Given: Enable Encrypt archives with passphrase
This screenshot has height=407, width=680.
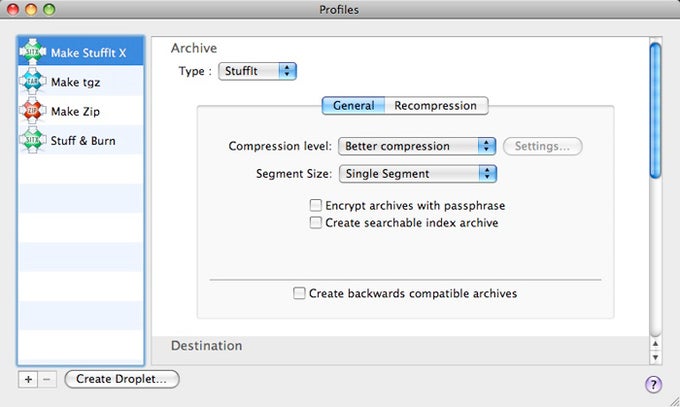Looking at the screenshot, I should (316, 205).
